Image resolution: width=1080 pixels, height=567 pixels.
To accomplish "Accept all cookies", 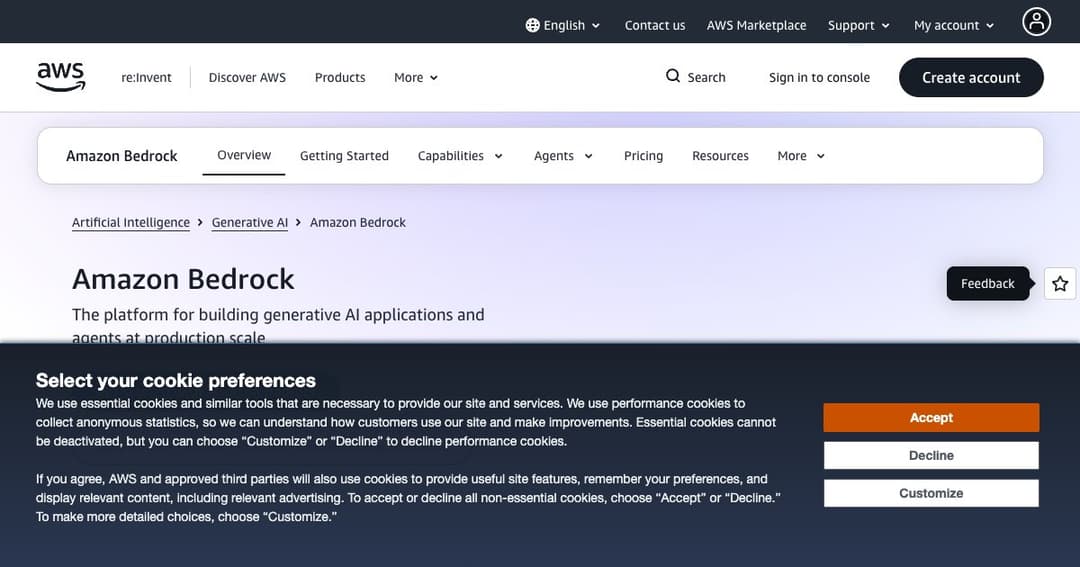I will pos(931,417).
